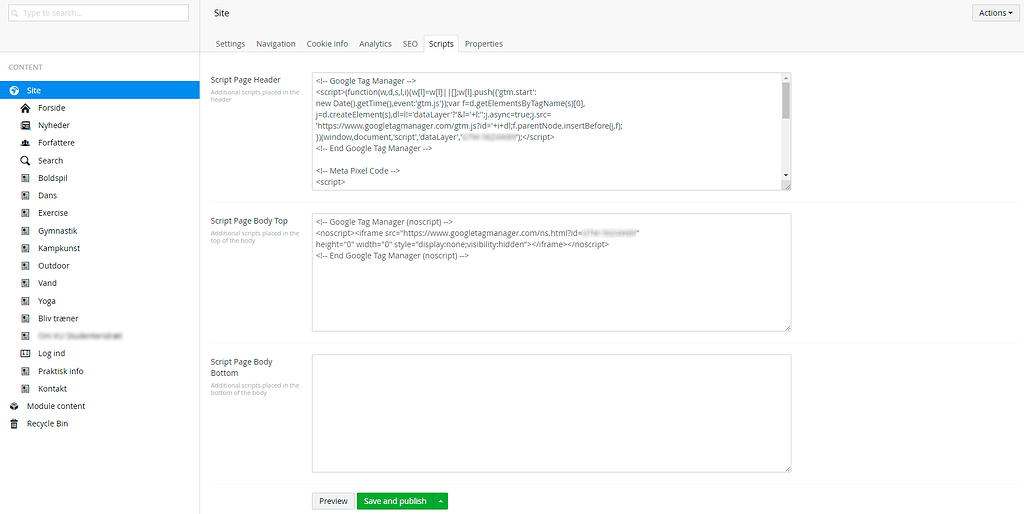
Task: Click into the Script Page Body Bottom textarea
Action: tap(552, 413)
